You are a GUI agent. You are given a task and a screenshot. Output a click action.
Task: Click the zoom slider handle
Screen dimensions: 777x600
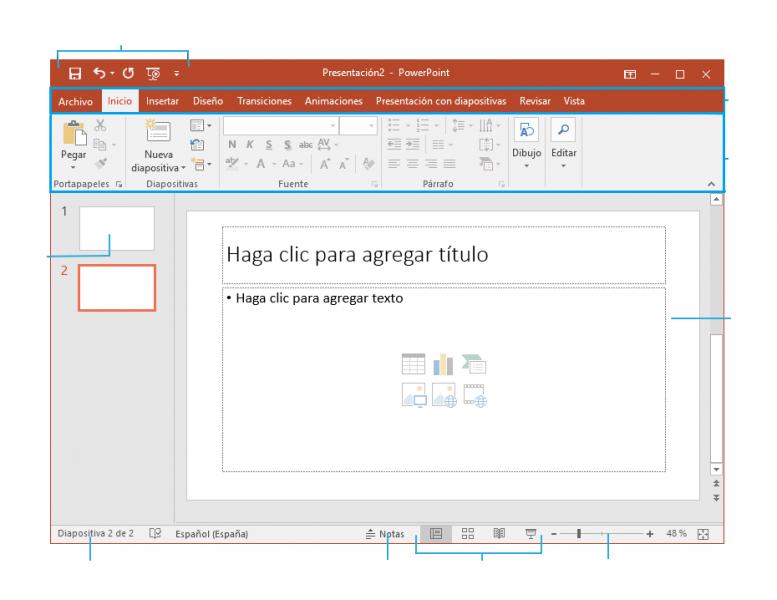pos(579,534)
